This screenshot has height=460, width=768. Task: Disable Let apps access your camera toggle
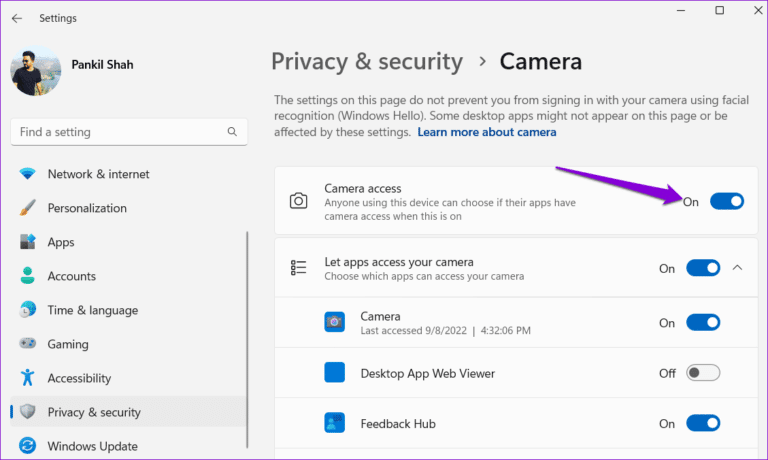[x=703, y=268]
